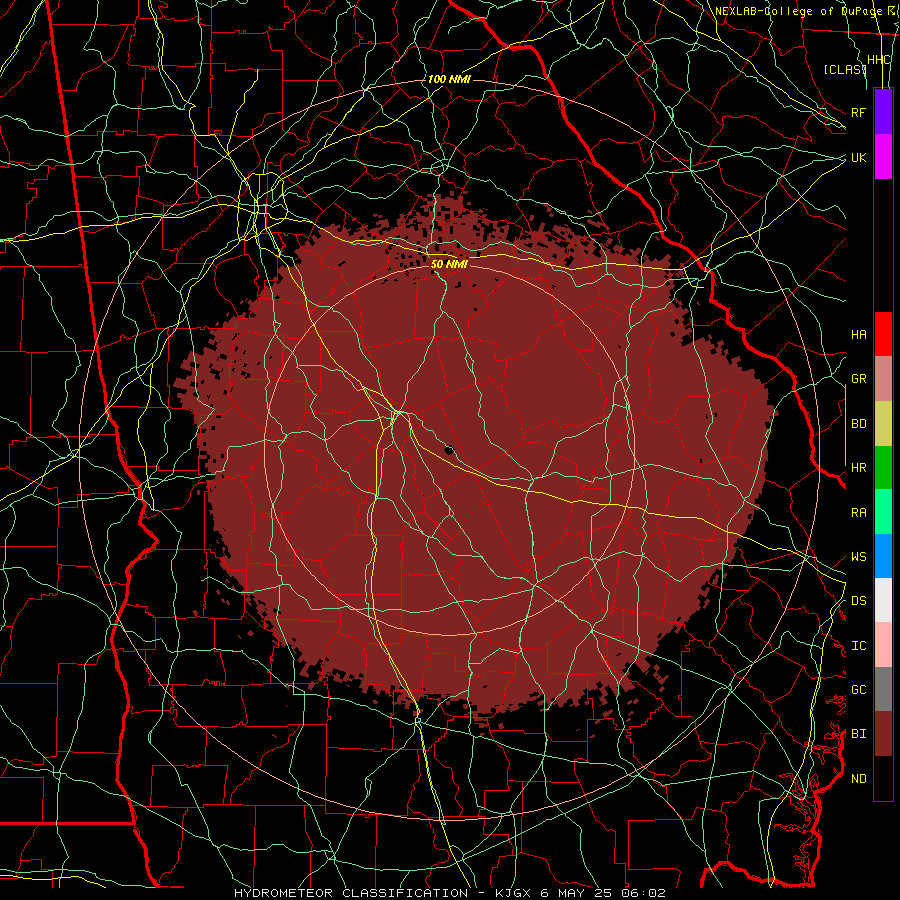Click the GC legend label

click(858, 690)
